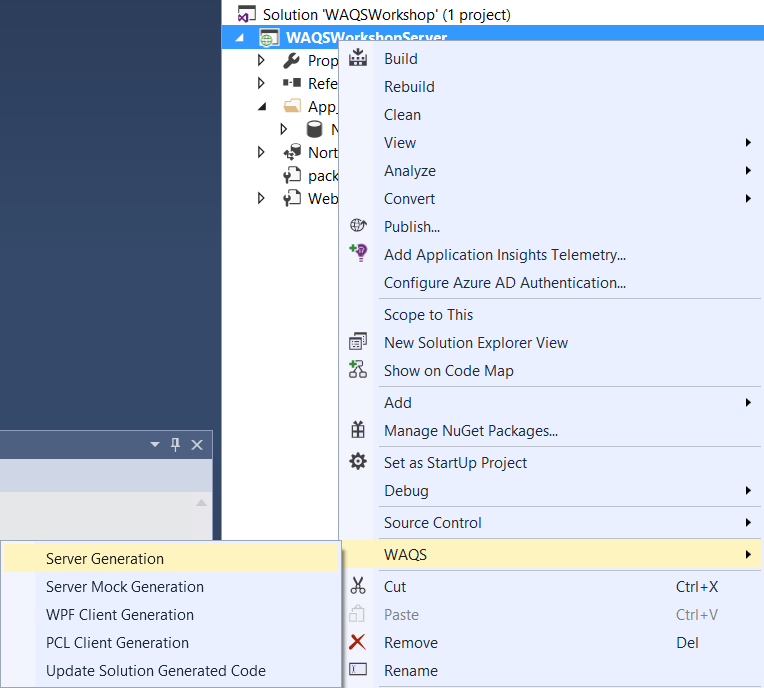The height and width of the screenshot is (688, 764).
Task: Open the WAQS submenu
Action: click(x=551, y=554)
